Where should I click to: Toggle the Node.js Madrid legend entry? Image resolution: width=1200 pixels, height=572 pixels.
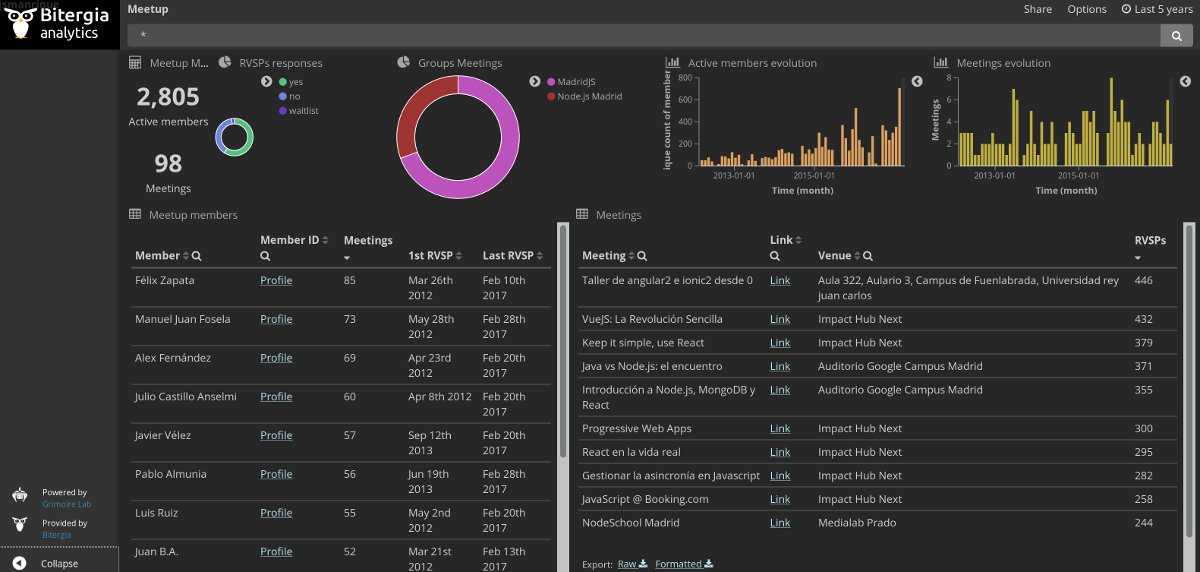coord(583,96)
